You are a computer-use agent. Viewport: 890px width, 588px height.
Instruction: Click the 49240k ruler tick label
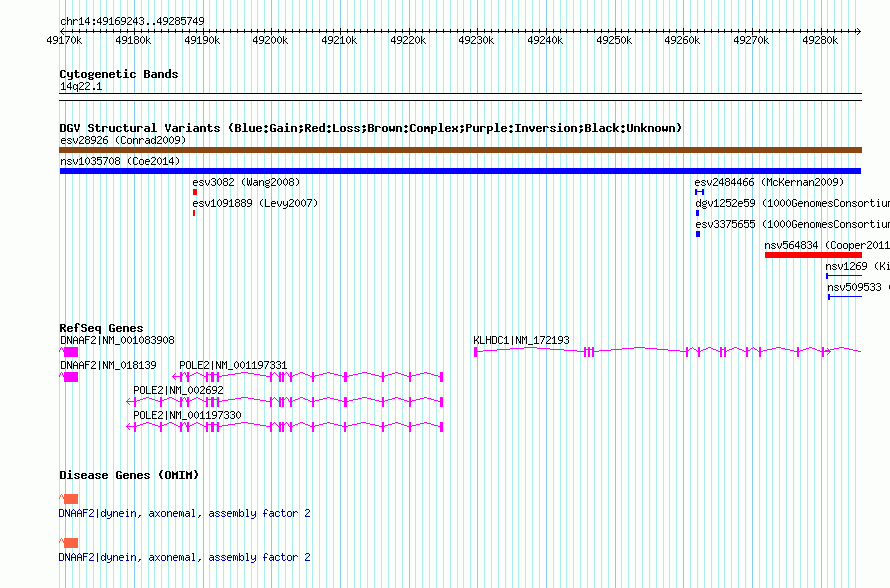tap(545, 40)
